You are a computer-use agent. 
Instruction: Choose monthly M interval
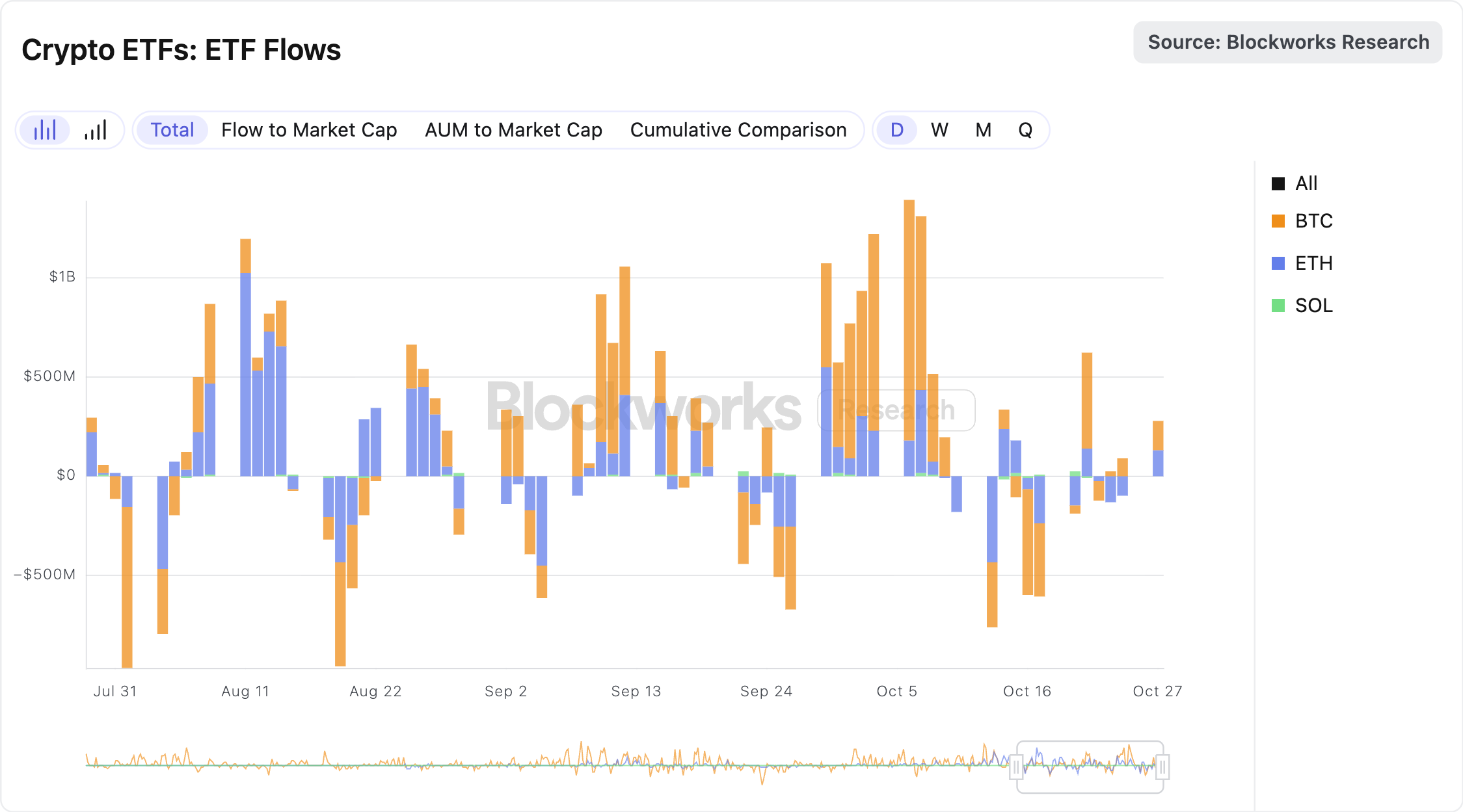[983, 130]
